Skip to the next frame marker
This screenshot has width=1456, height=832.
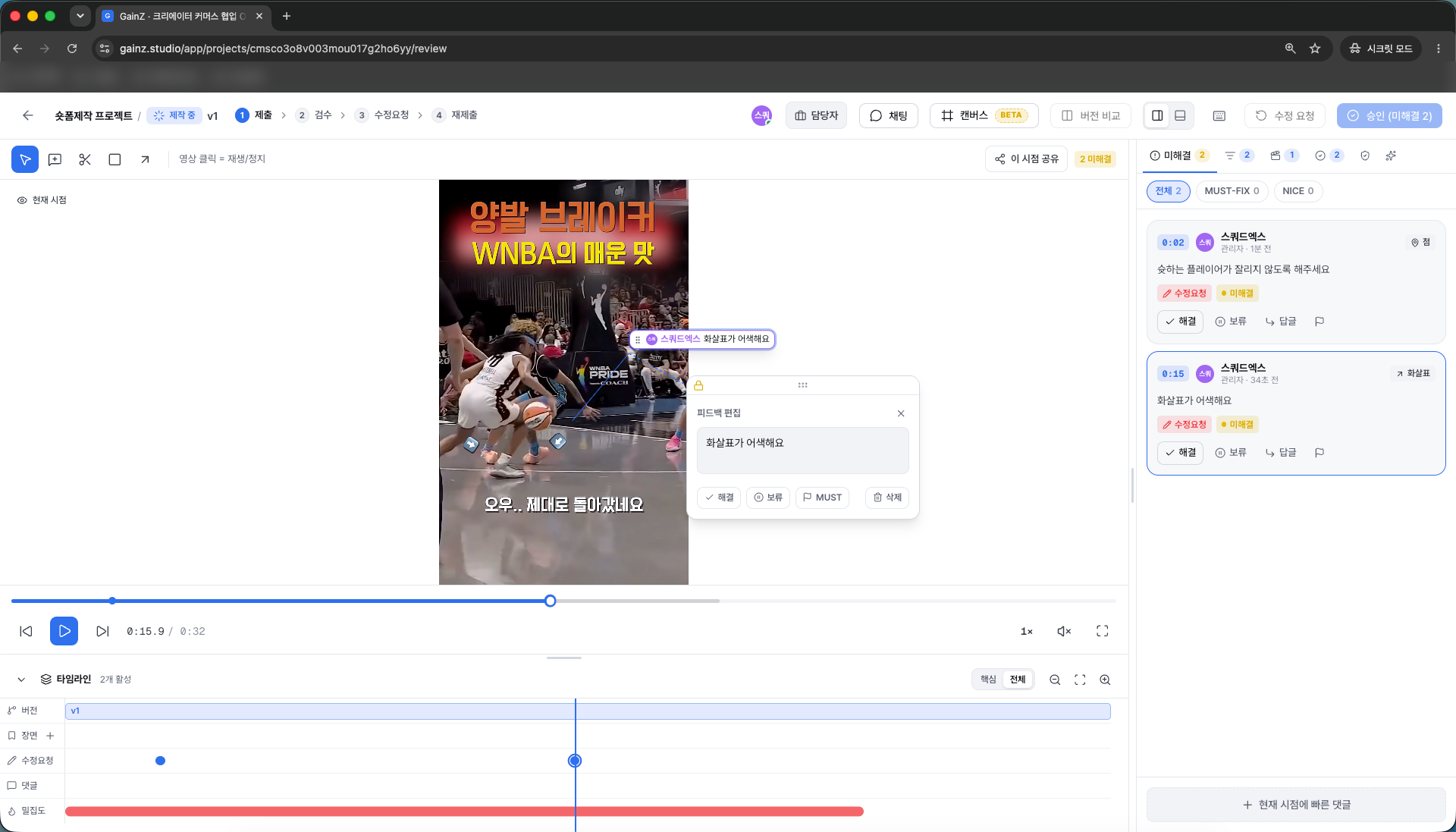[x=102, y=631]
